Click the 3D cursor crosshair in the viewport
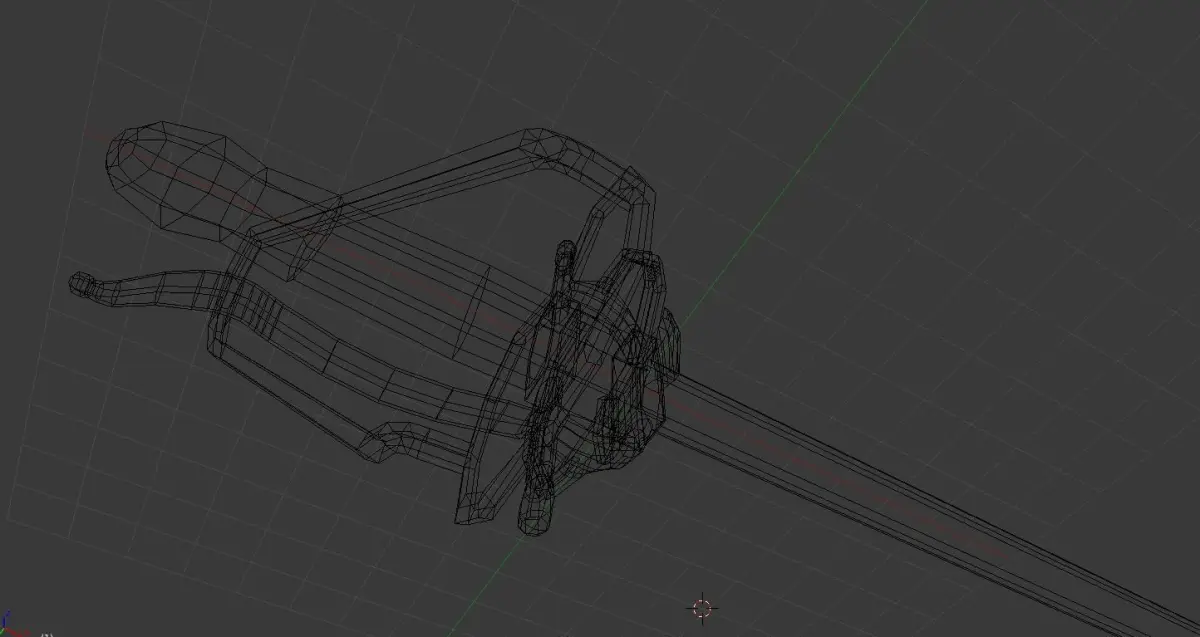The height and width of the screenshot is (637, 1200). (x=702, y=607)
